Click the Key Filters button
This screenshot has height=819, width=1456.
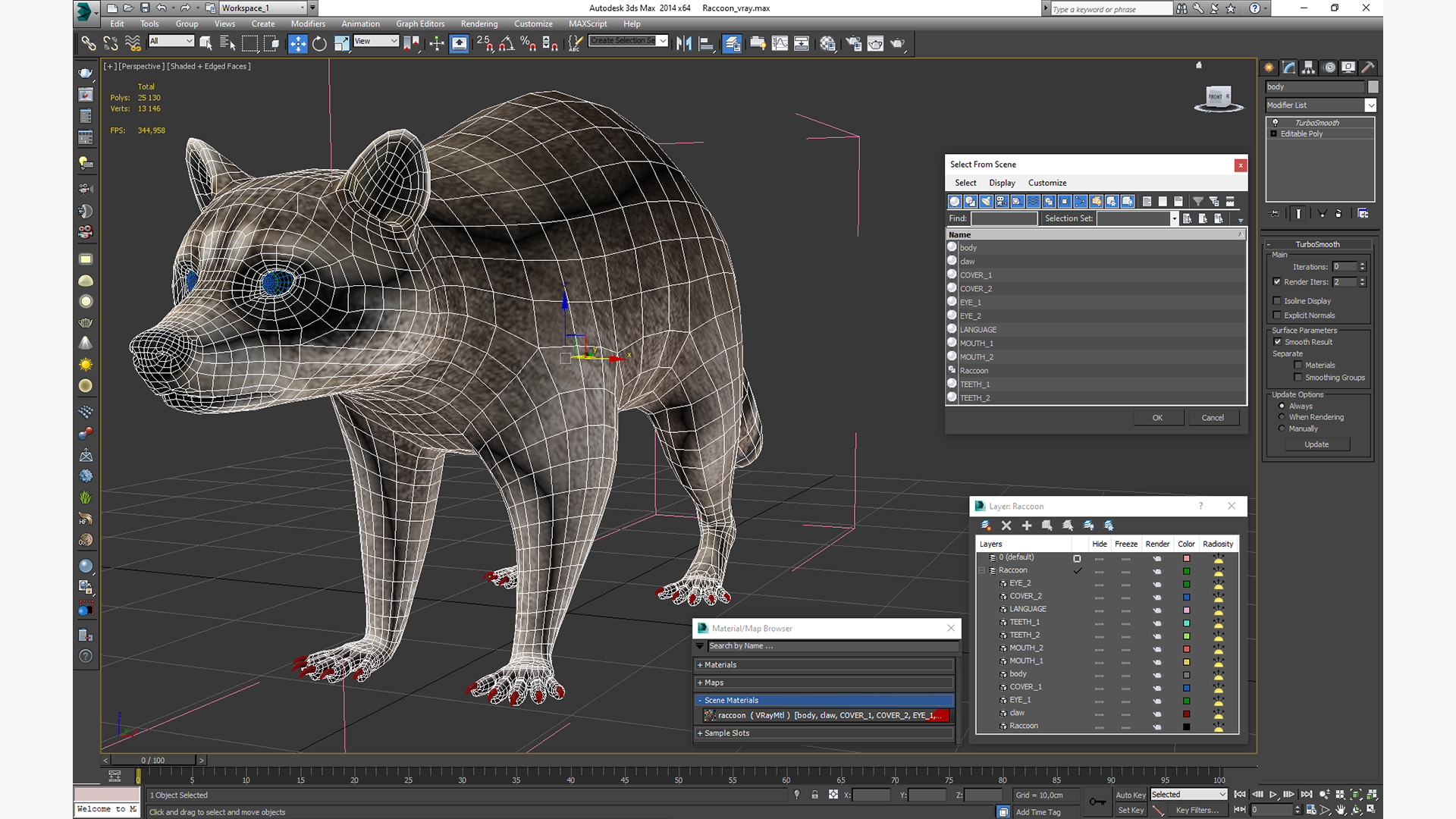point(1197,810)
